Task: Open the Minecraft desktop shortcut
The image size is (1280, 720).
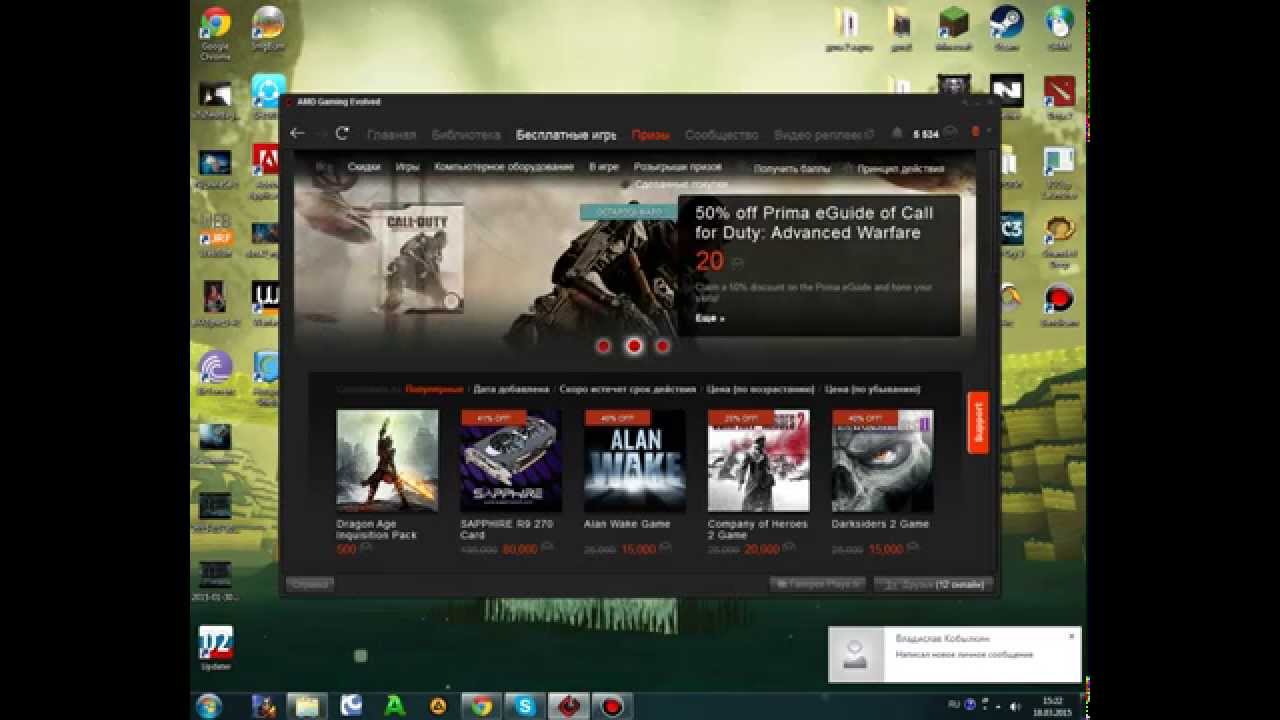Action: point(954,29)
